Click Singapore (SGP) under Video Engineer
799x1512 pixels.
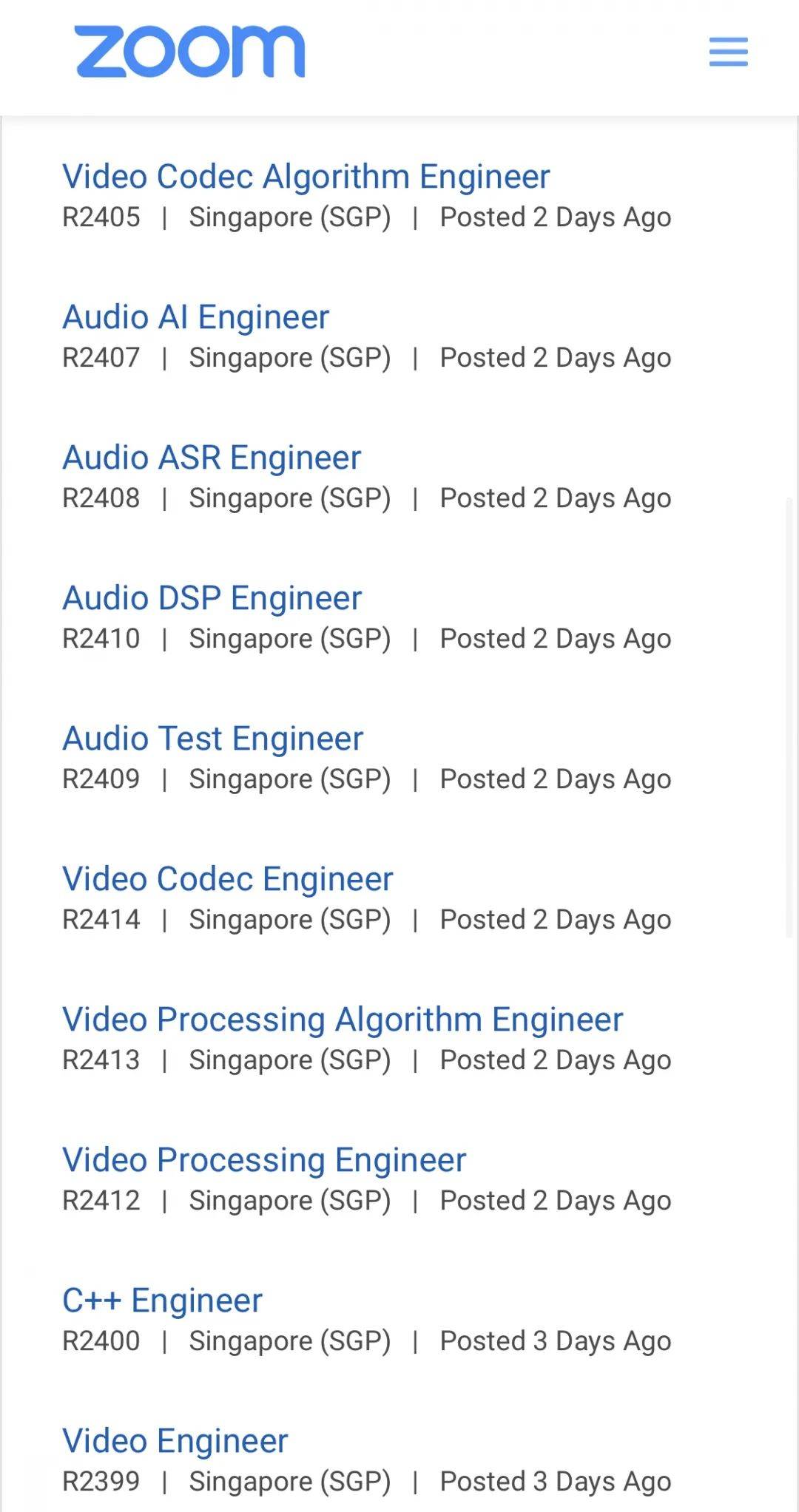tap(289, 1482)
